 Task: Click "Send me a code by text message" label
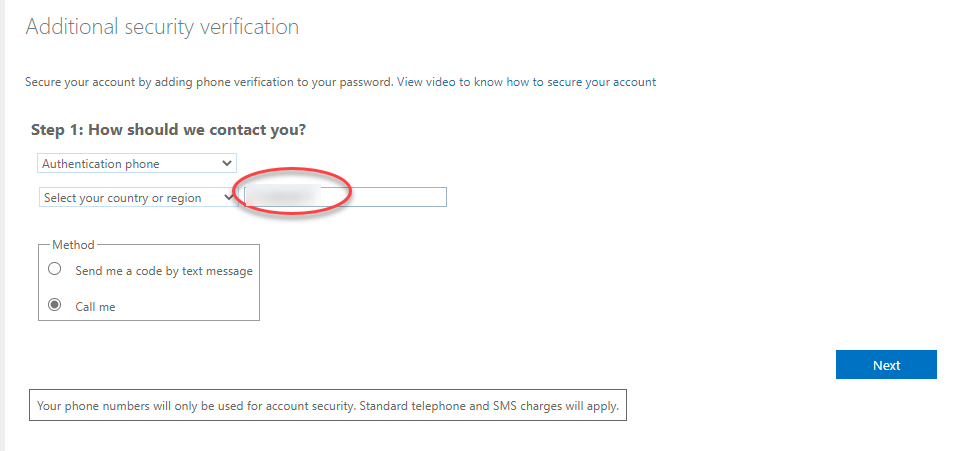164,271
